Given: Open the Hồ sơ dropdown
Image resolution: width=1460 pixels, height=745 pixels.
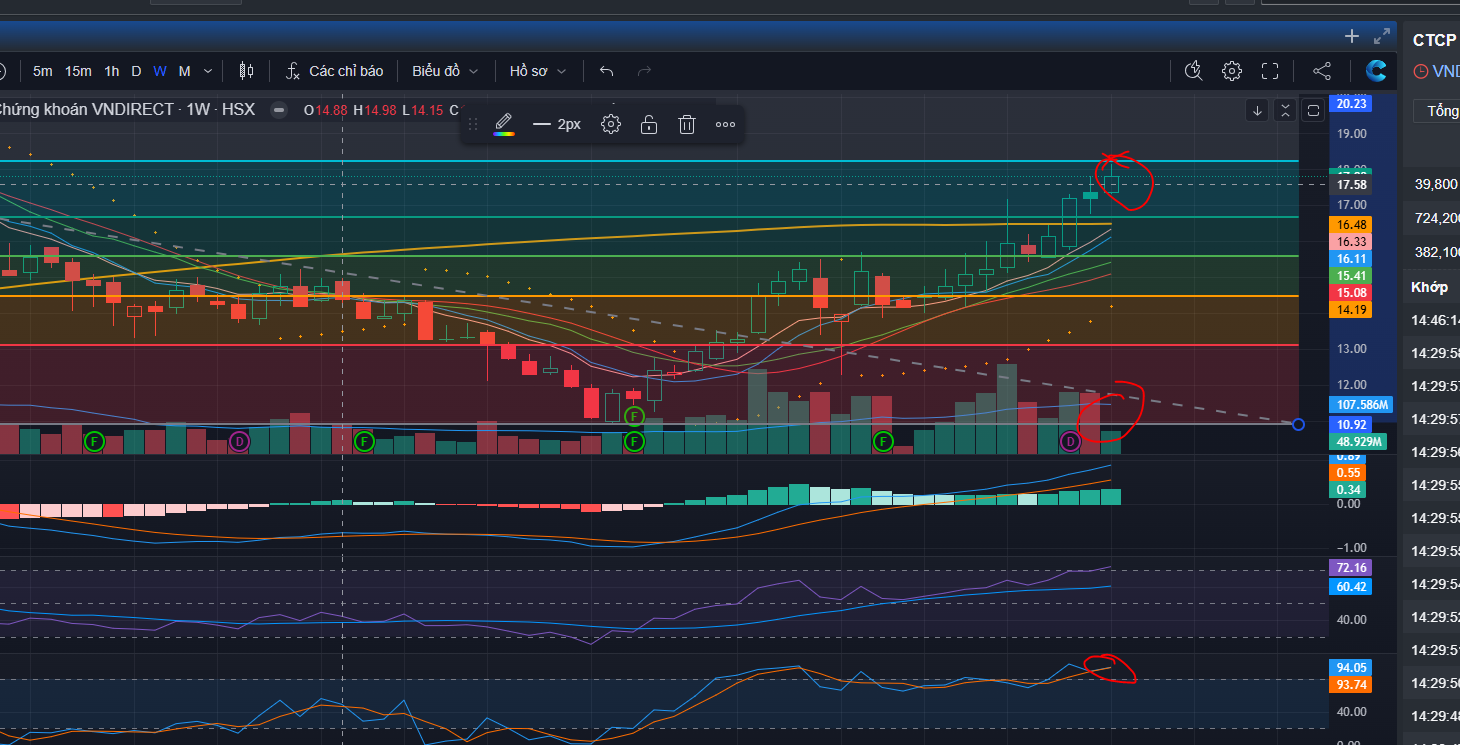Looking at the screenshot, I should (538, 71).
